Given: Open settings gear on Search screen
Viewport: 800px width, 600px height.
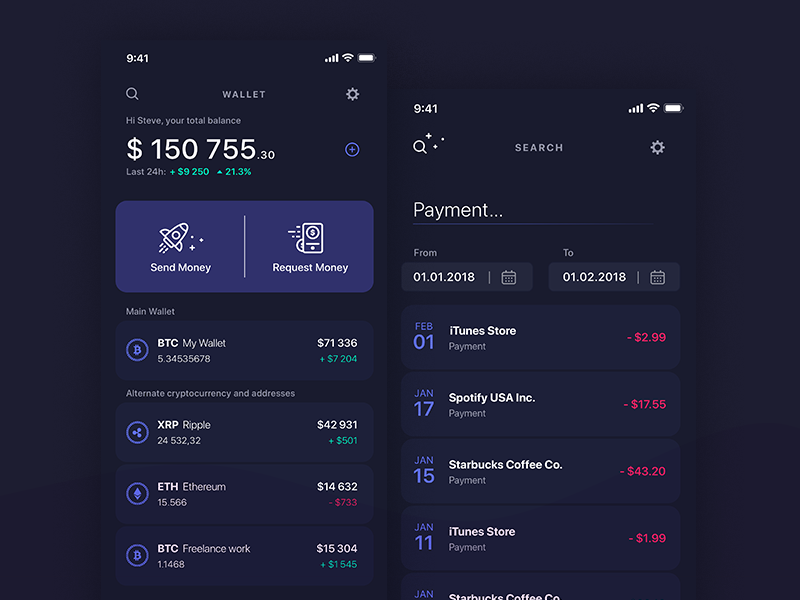Looking at the screenshot, I should pyautogui.click(x=657, y=147).
